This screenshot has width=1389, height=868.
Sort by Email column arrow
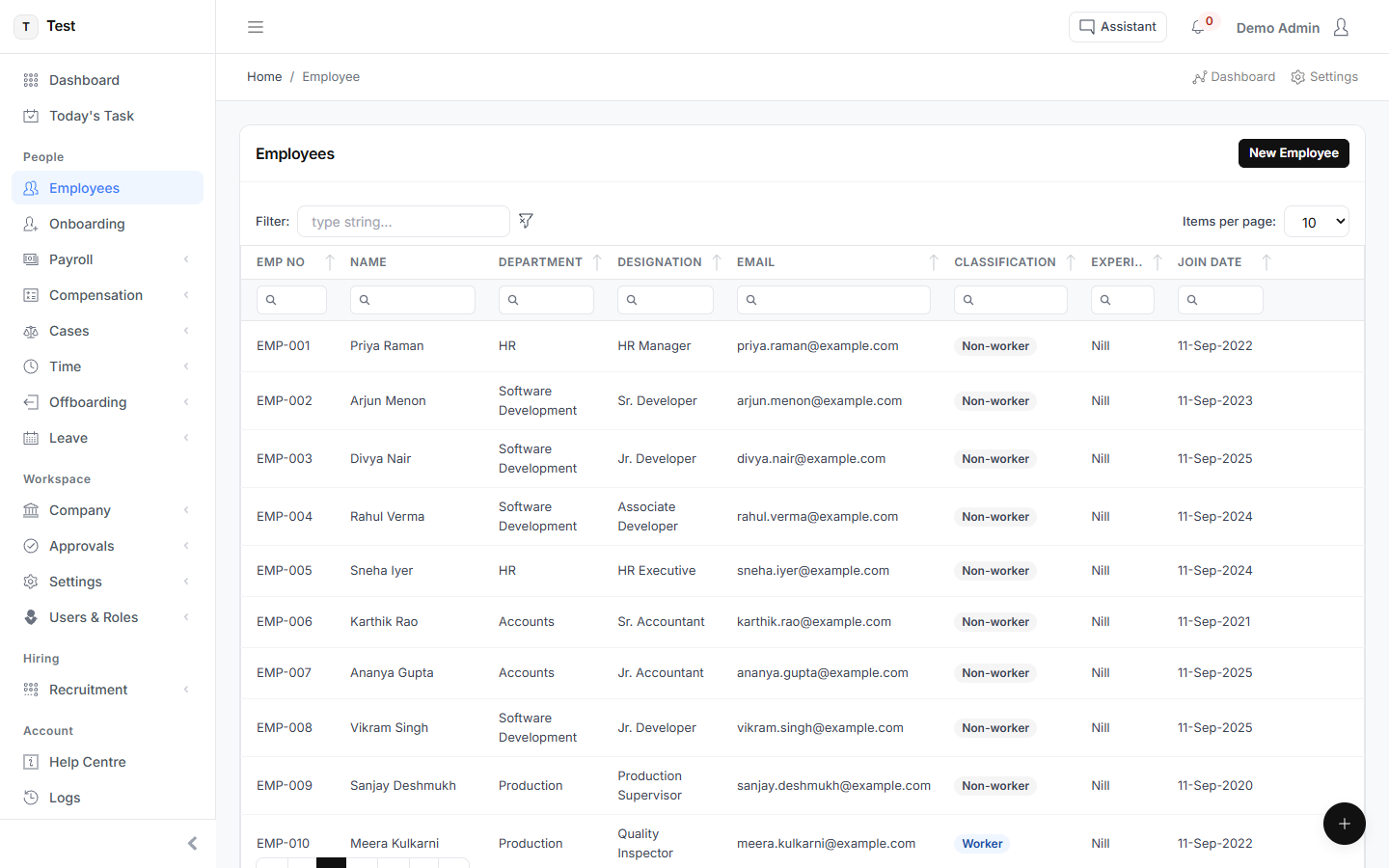pos(934,262)
